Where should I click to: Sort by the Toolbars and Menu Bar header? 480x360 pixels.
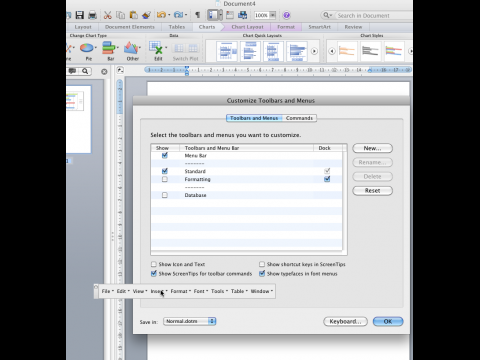(x=247, y=148)
